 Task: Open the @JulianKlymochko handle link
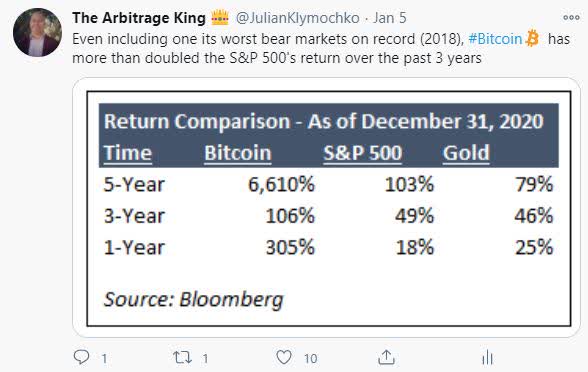(297, 18)
